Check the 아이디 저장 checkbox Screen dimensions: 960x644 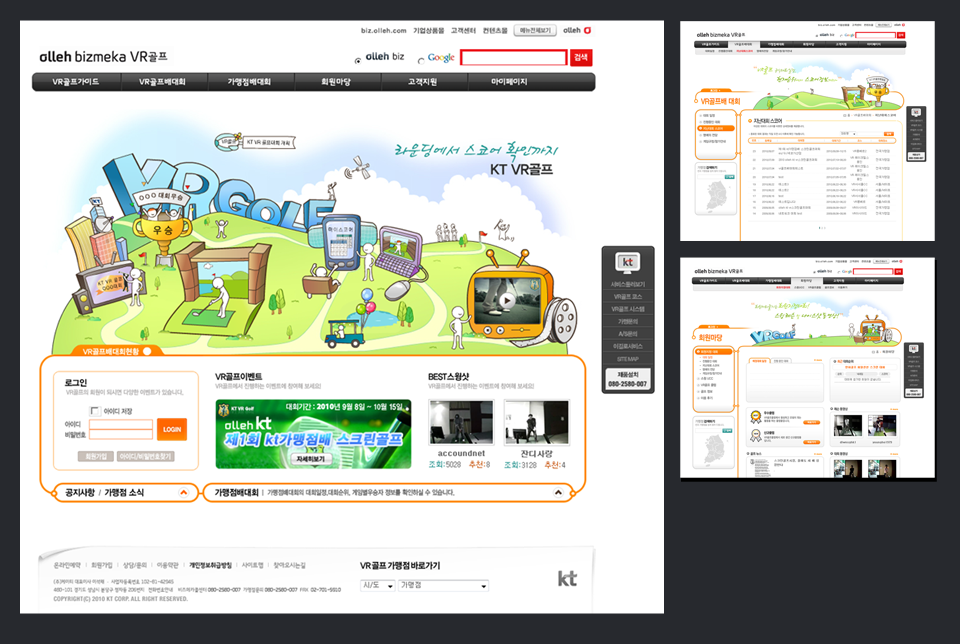point(95,411)
